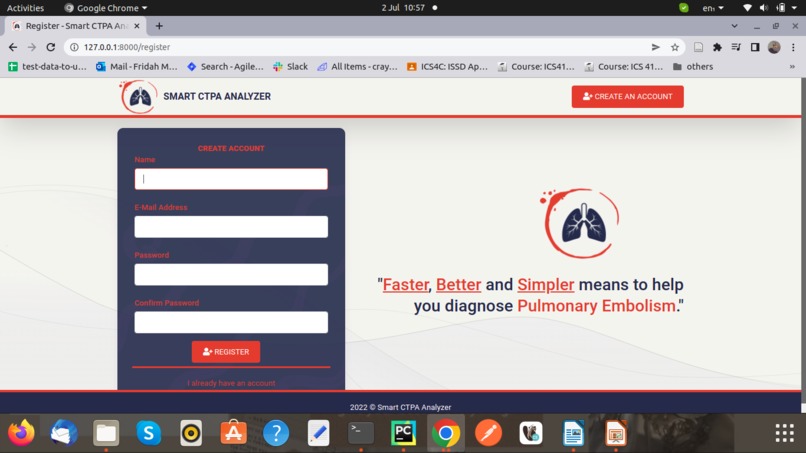Viewport: 806px width, 453px height.
Task: Go forward using the browser forward arrow
Action: click(x=32, y=47)
